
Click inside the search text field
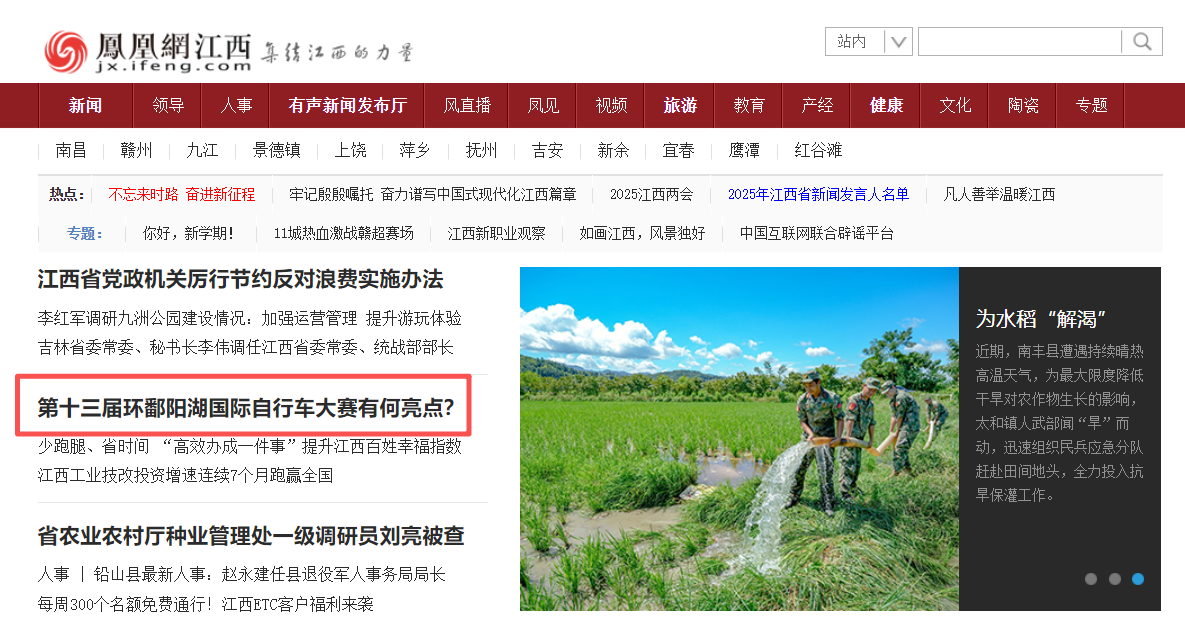click(1019, 42)
